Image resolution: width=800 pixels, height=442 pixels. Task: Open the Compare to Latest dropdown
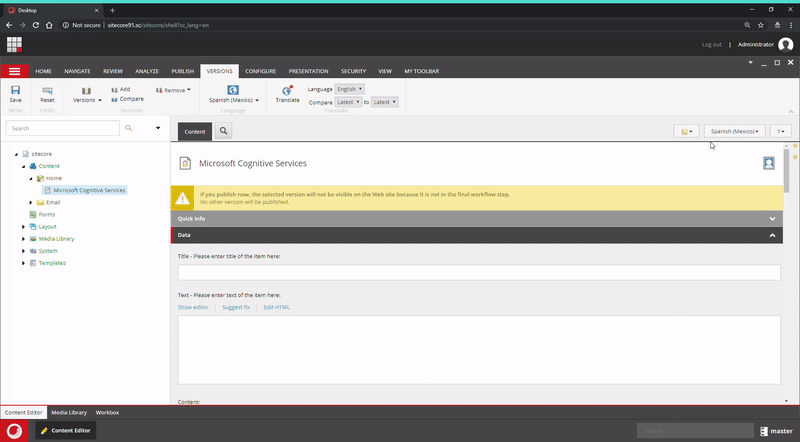pyautogui.click(x=385, y=102)
